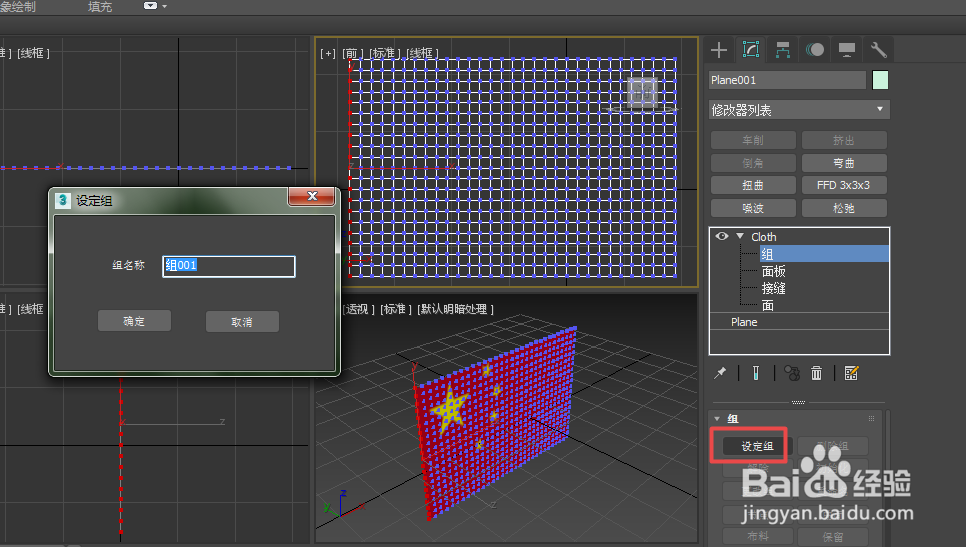Click the 设定组 button
Viewport: 966px width, 547px height.
[x=757, y=446]
